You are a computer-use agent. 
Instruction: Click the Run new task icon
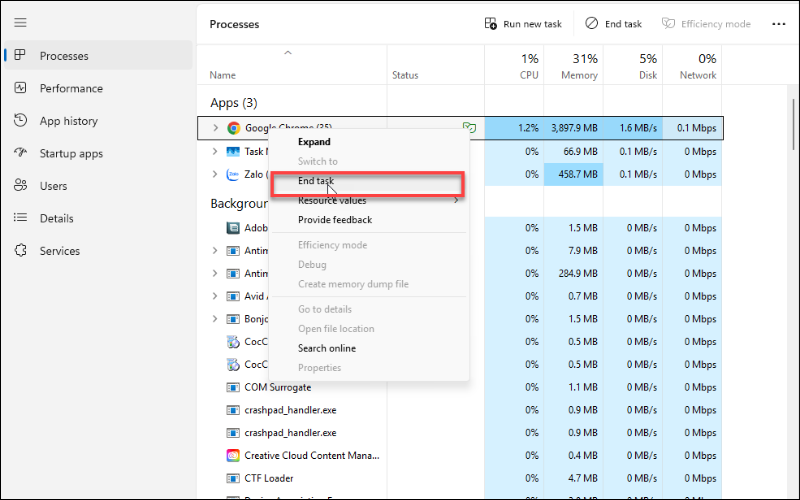[x=490, y=23]
